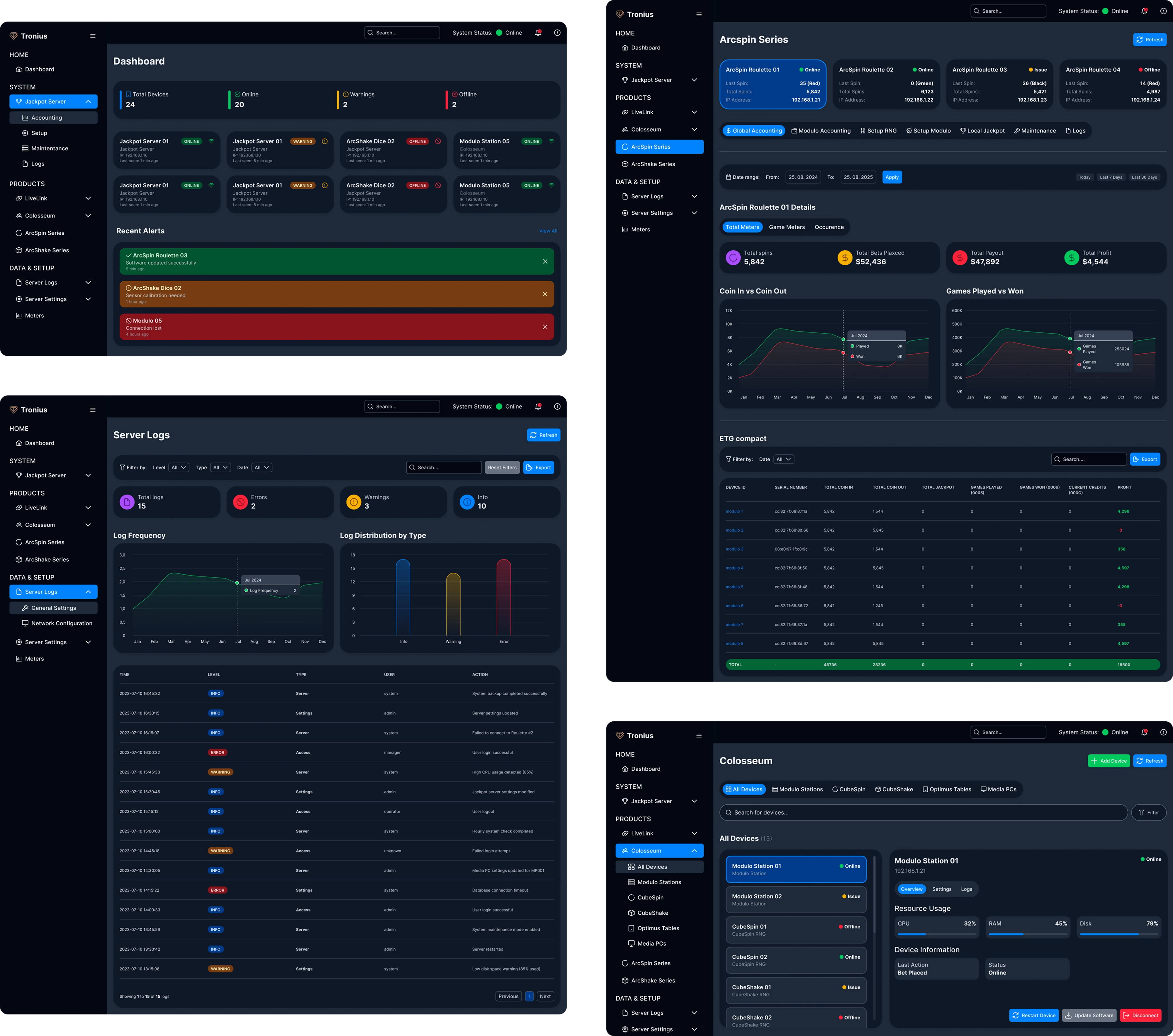Click the hamburger menu icon in Dashboard window sidebar
The height and width of the screenshot is (1036, 1173).
pos(93,36)
